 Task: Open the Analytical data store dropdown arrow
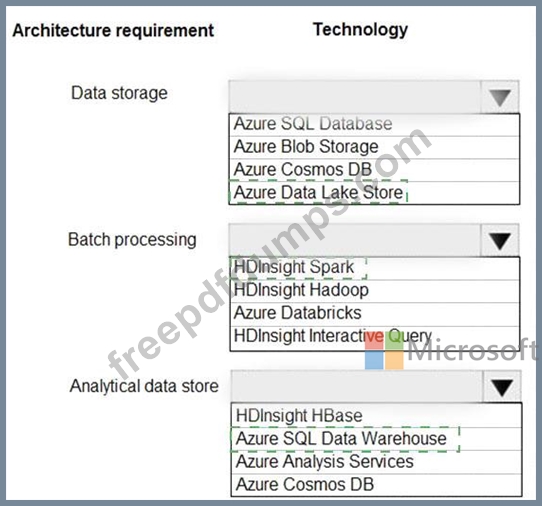click(502, 387)
